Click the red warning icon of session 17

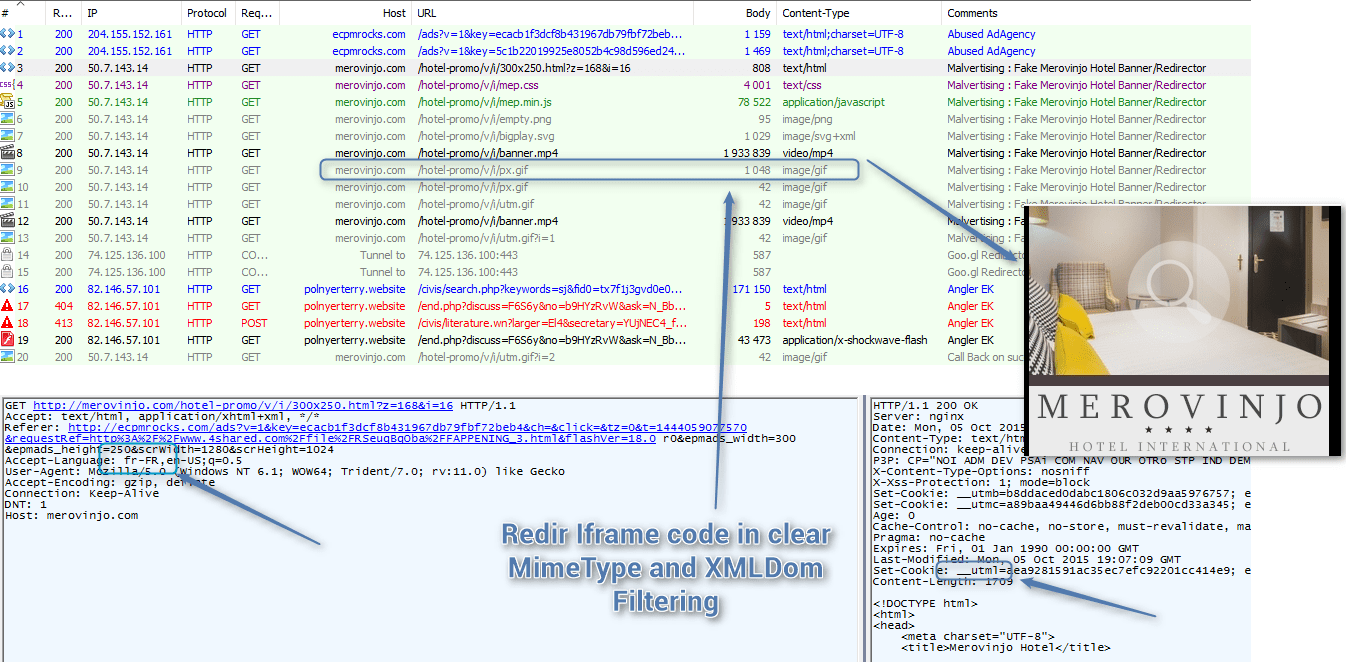7,306
